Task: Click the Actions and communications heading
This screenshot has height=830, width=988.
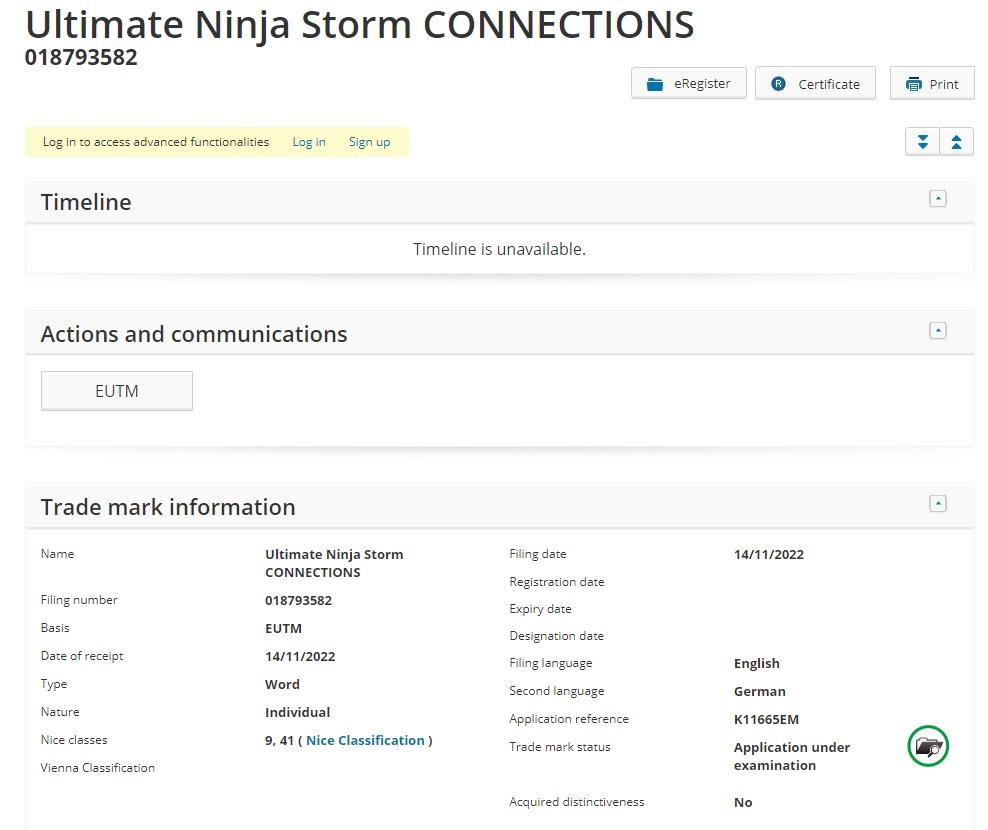Action: (194, 334)
